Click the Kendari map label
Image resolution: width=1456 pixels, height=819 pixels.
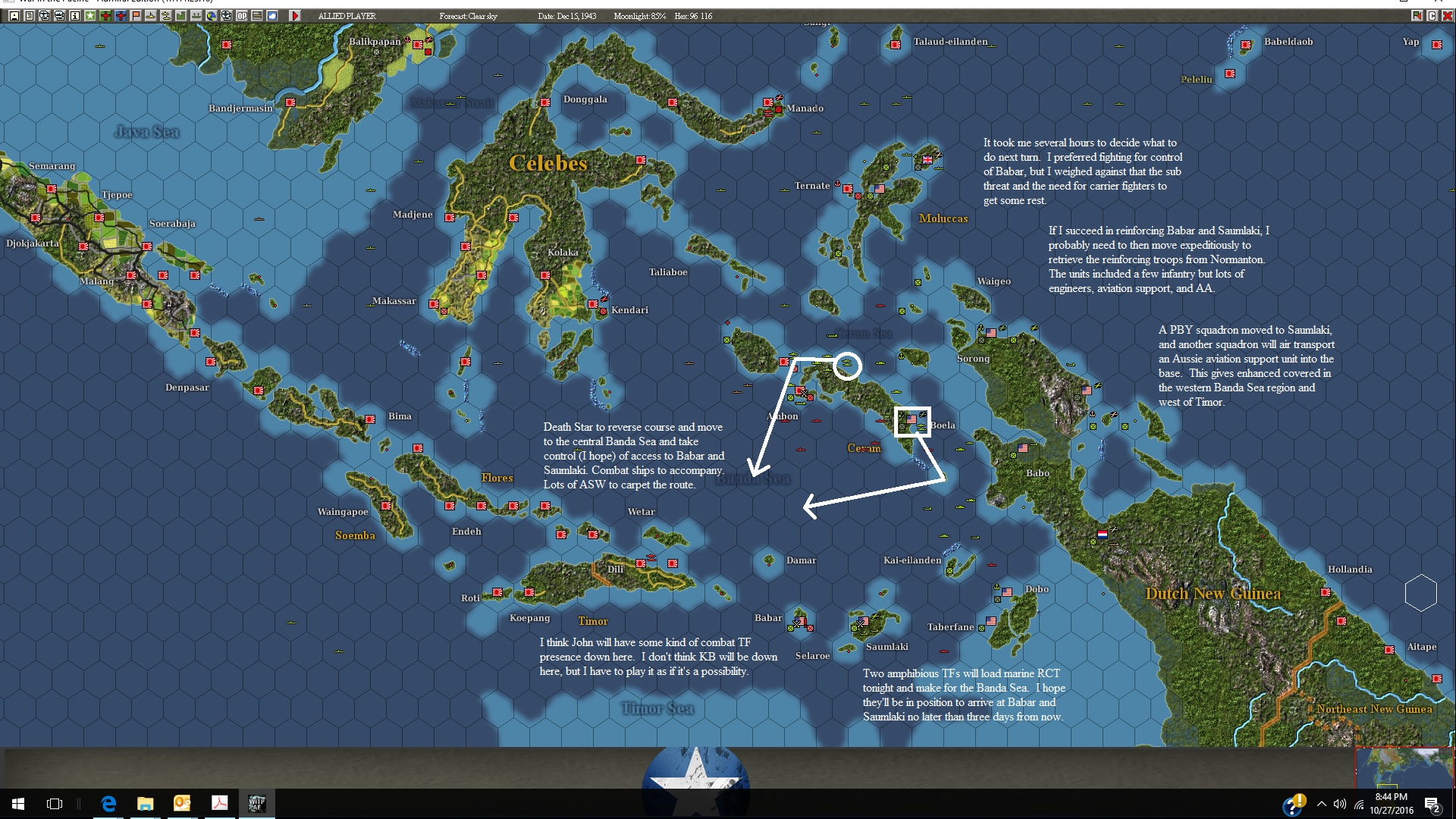629,310
